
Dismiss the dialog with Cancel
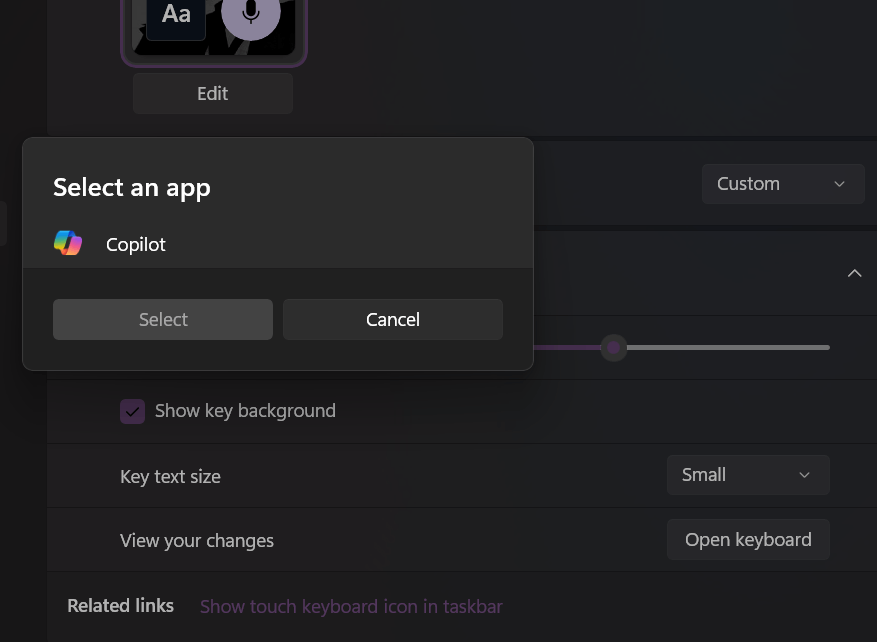click(x=393, y=319)
